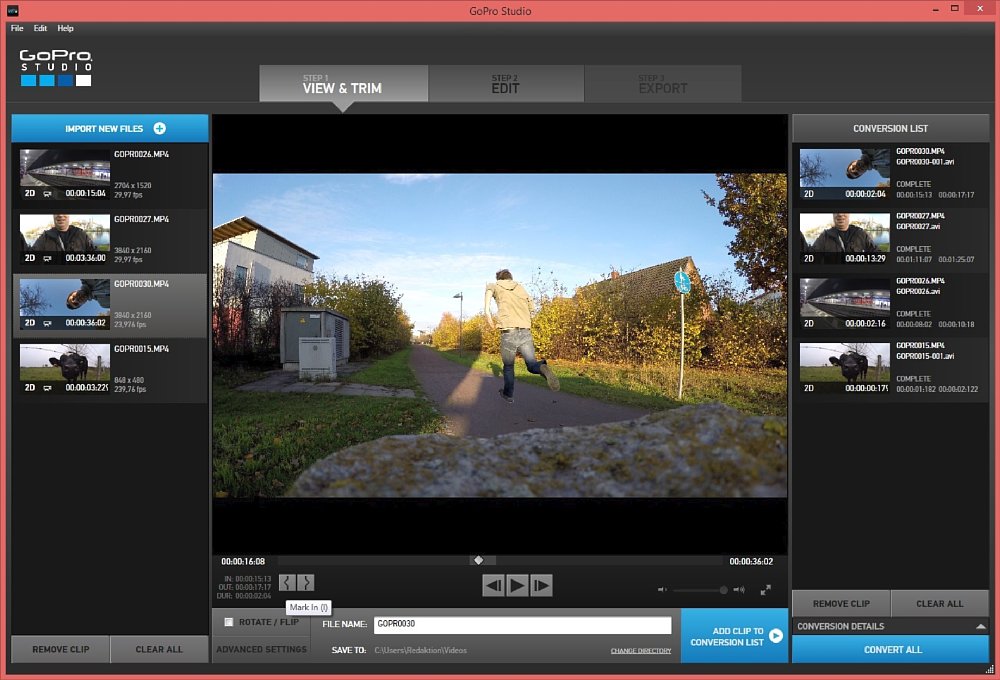Screen dimensions: 1000x680
Task: Click the plus icon on Import New Files
Action: click(159, 129)
